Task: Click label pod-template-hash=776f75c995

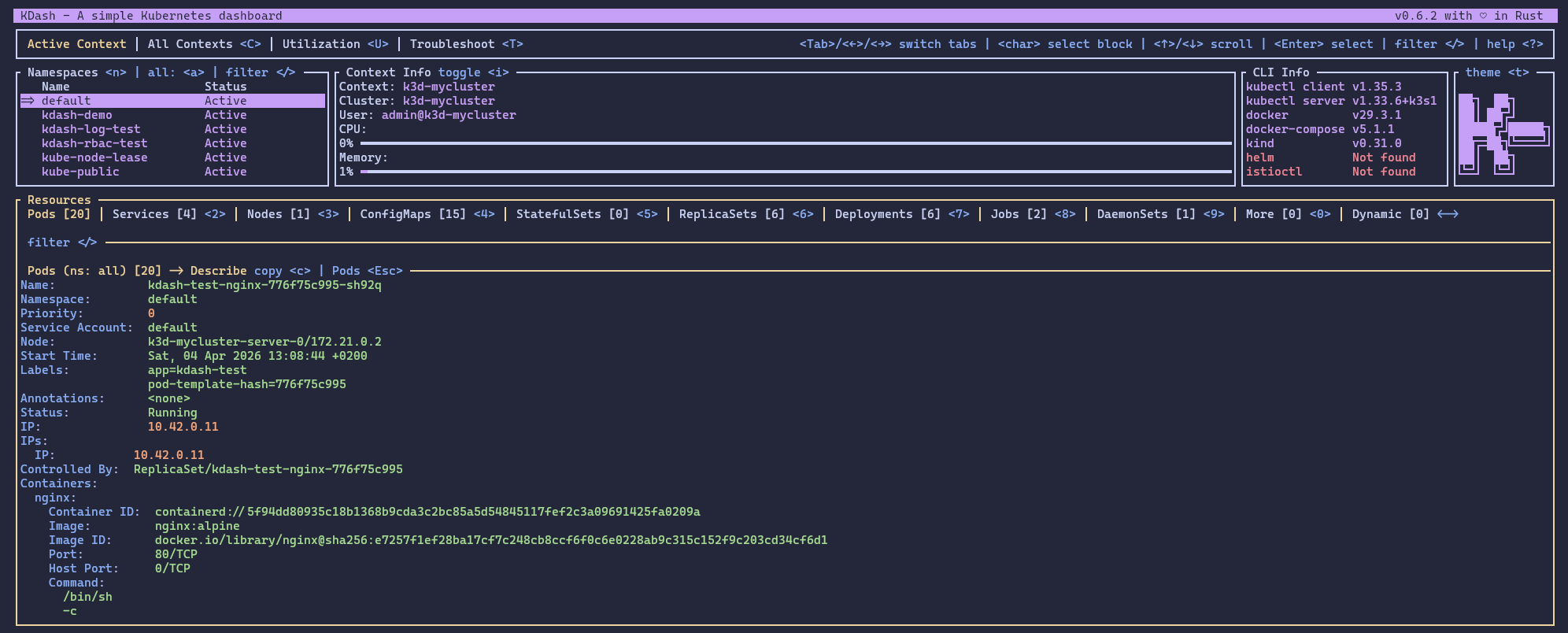Action: click(x=247, y=384)
